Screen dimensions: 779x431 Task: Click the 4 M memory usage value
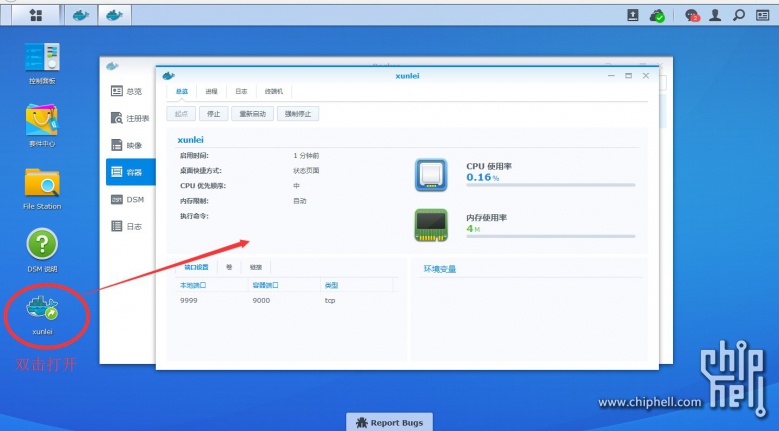pos(473,228)
